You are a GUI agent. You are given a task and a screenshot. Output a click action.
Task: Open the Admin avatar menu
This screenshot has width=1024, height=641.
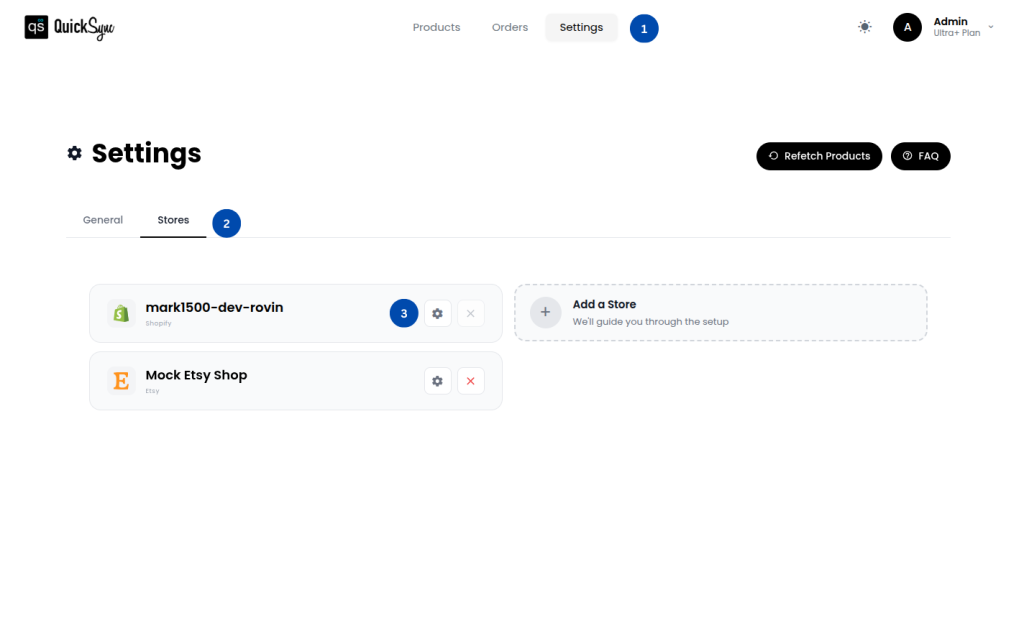coord(907,27)
